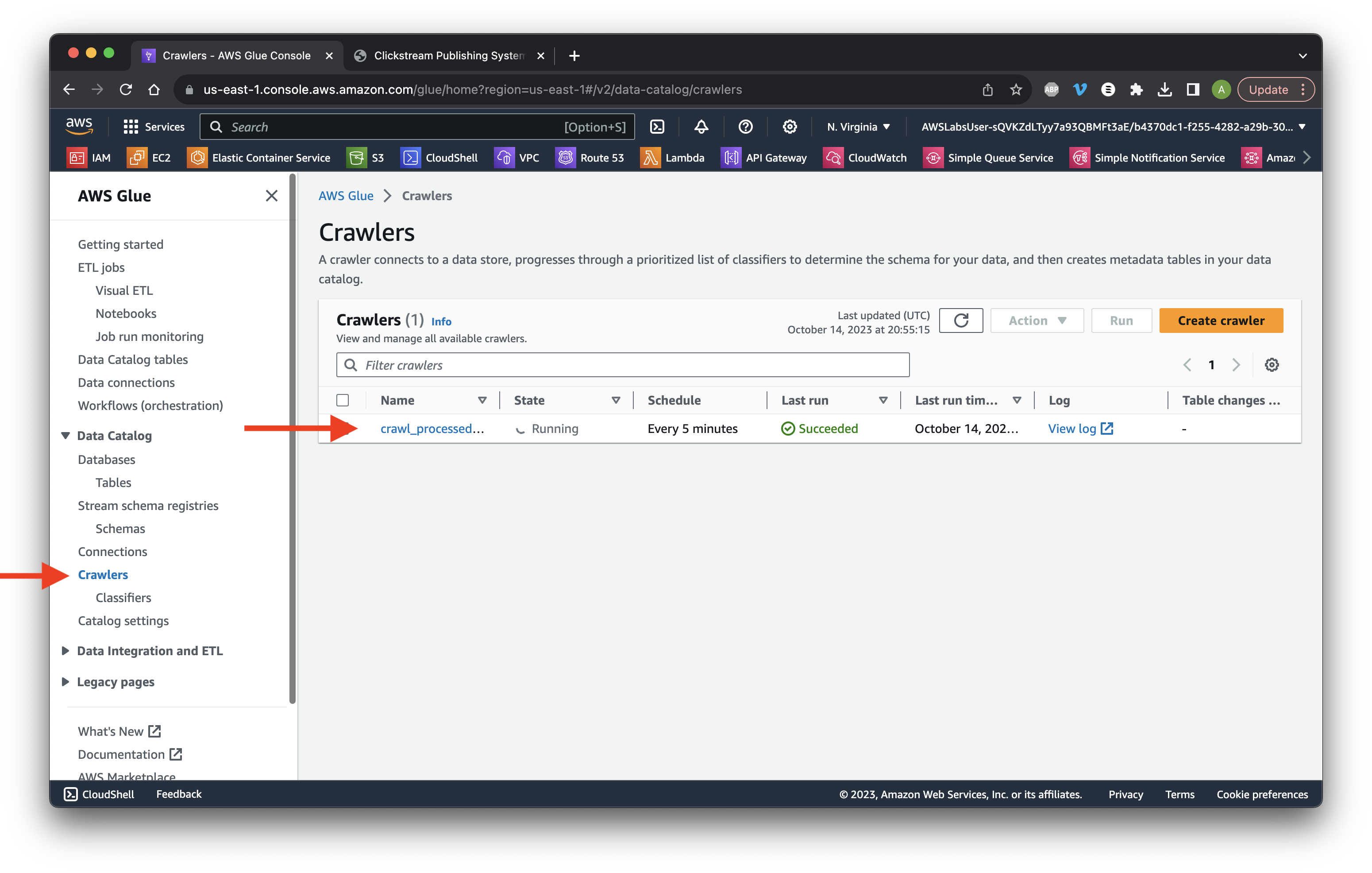Click the AWS logo home icon
The width and height of the screenshot is (1372, 873).
(79, 126)
